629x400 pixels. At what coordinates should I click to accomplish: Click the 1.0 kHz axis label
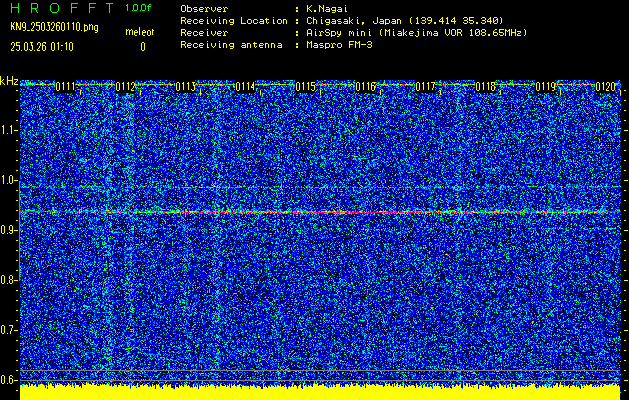tap(8, 180)
